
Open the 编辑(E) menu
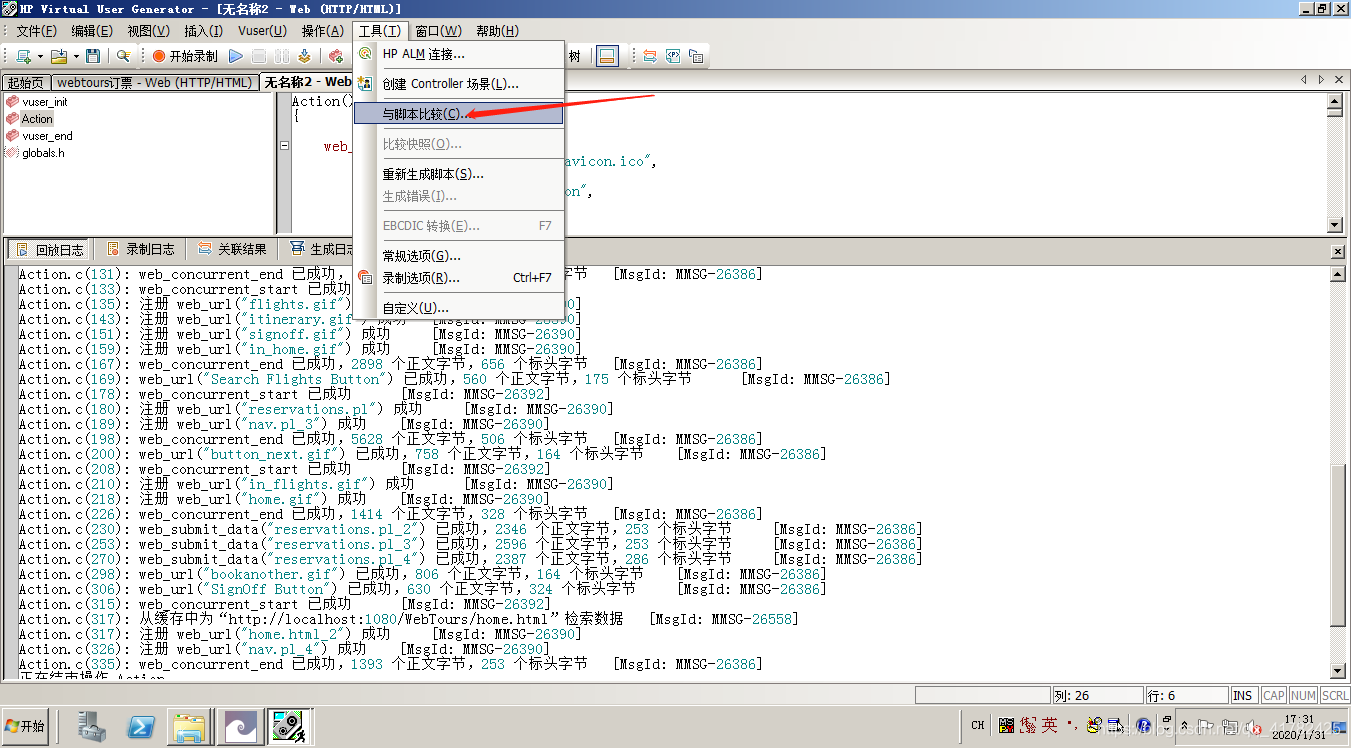pyautogui.click(x=92, y=31)
